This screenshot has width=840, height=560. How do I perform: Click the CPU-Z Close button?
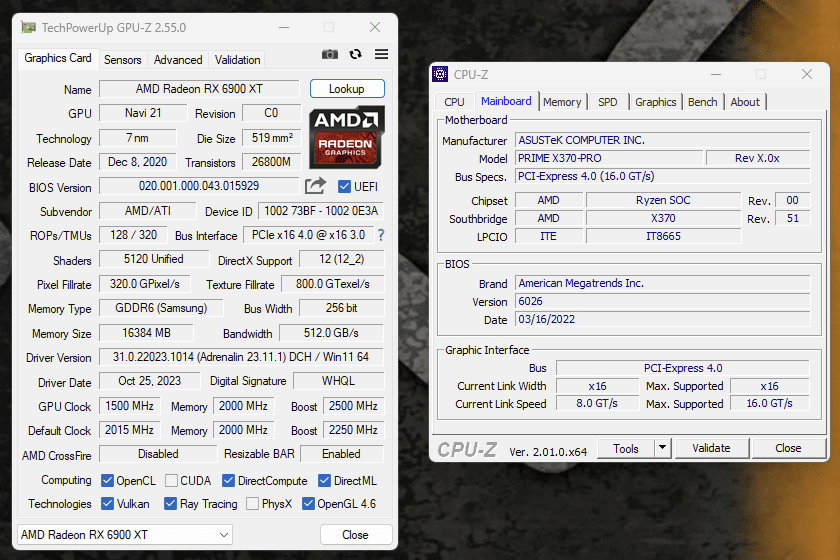789,448
